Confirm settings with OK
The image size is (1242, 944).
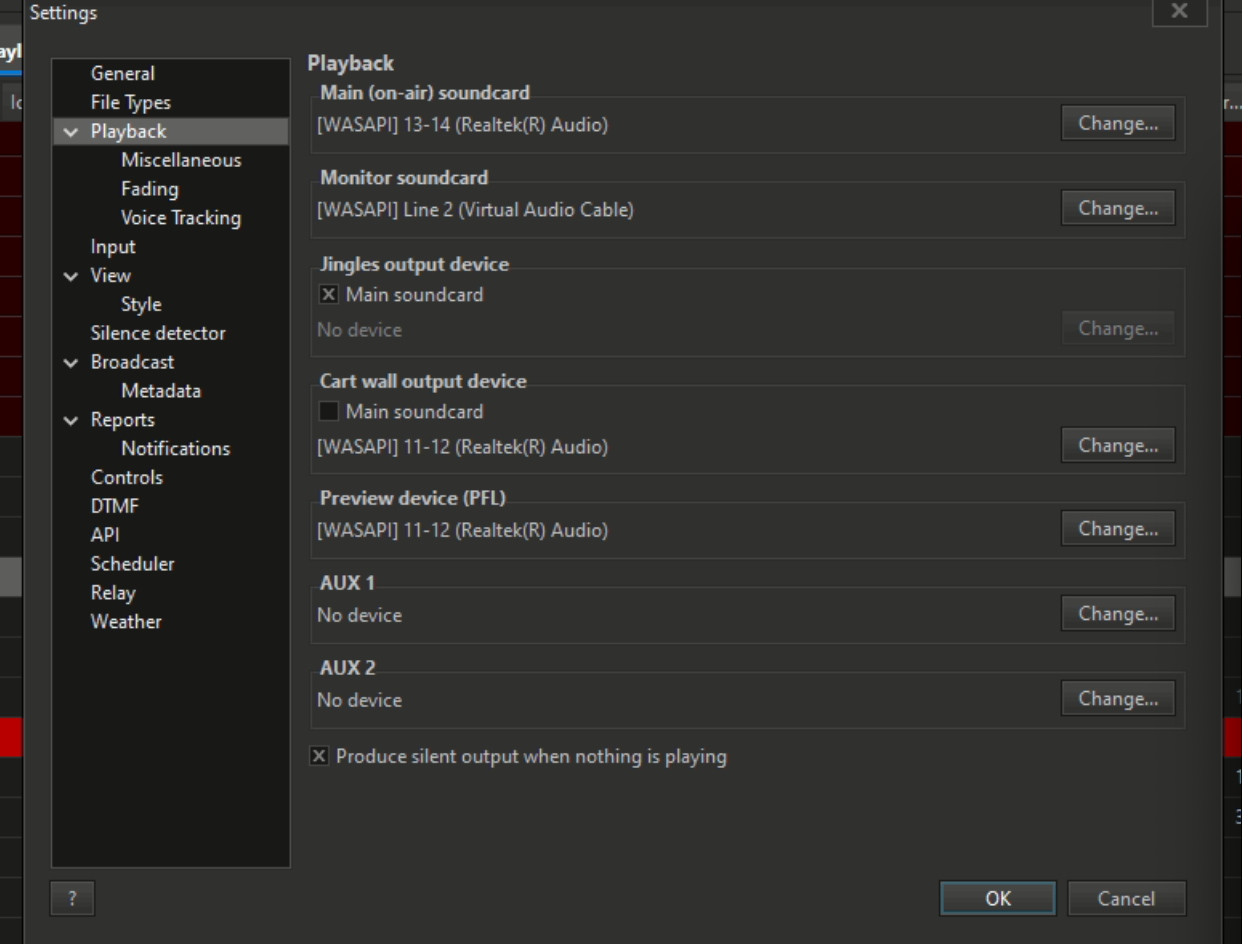click(998, 898)
